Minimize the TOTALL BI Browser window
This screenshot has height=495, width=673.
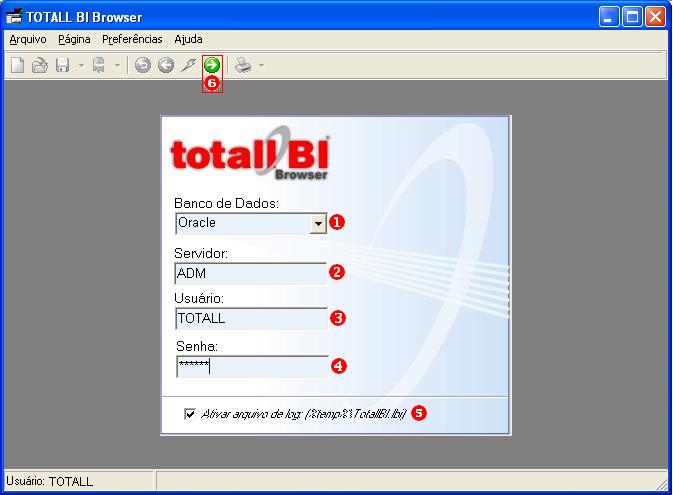pos(609,17)
